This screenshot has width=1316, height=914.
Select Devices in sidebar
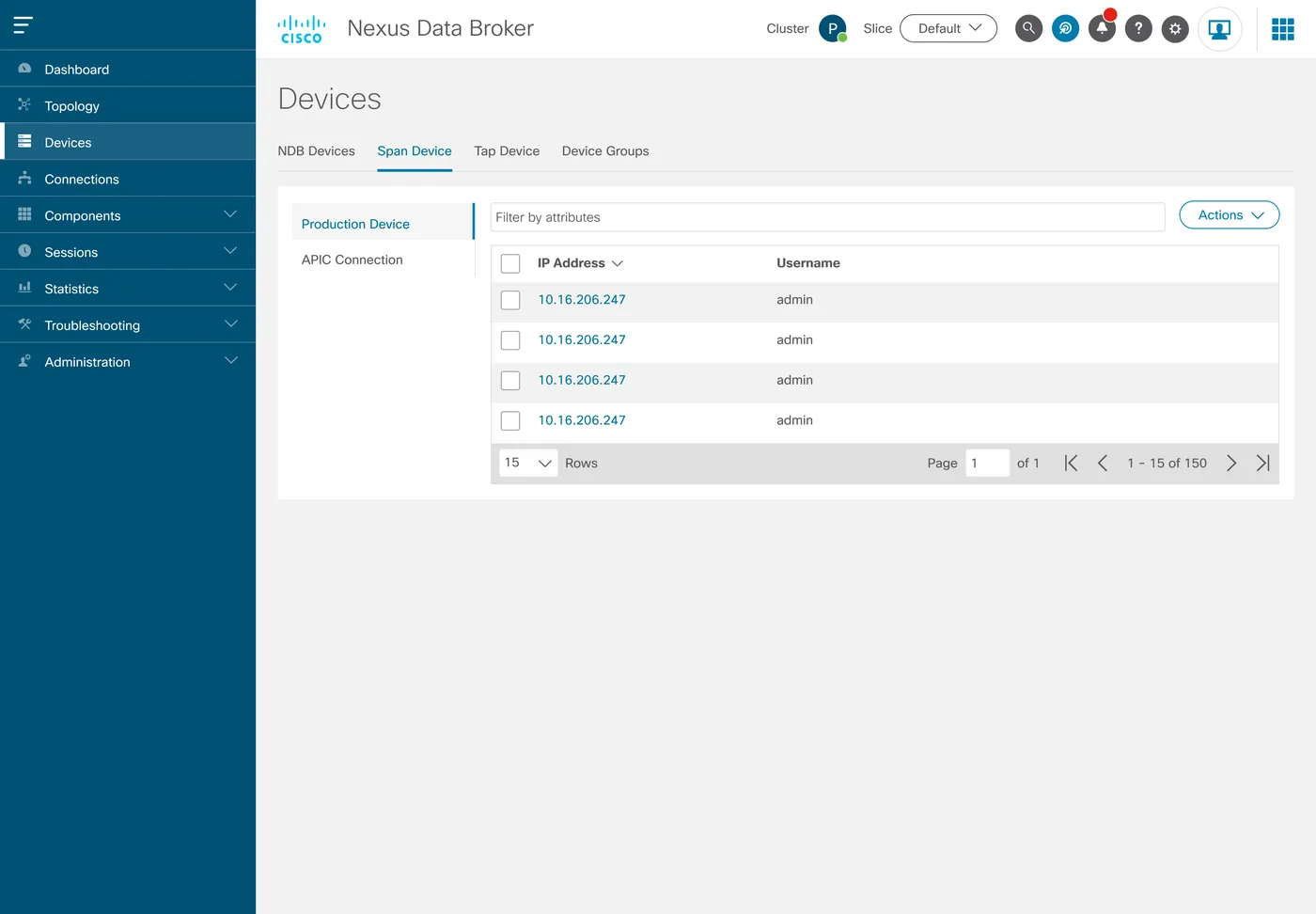coord(128,142)
